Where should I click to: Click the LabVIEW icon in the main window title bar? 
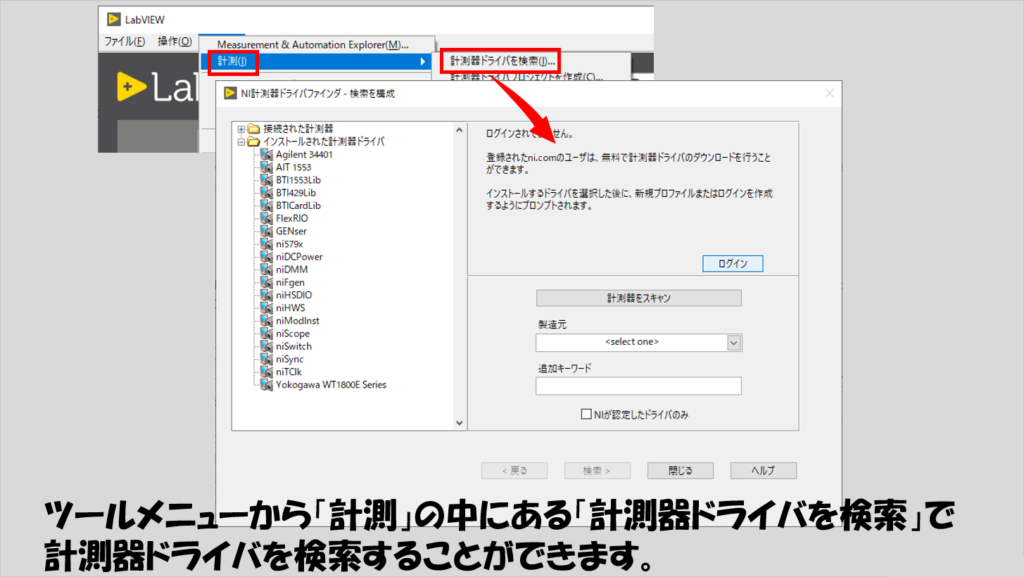click(114, 20)
